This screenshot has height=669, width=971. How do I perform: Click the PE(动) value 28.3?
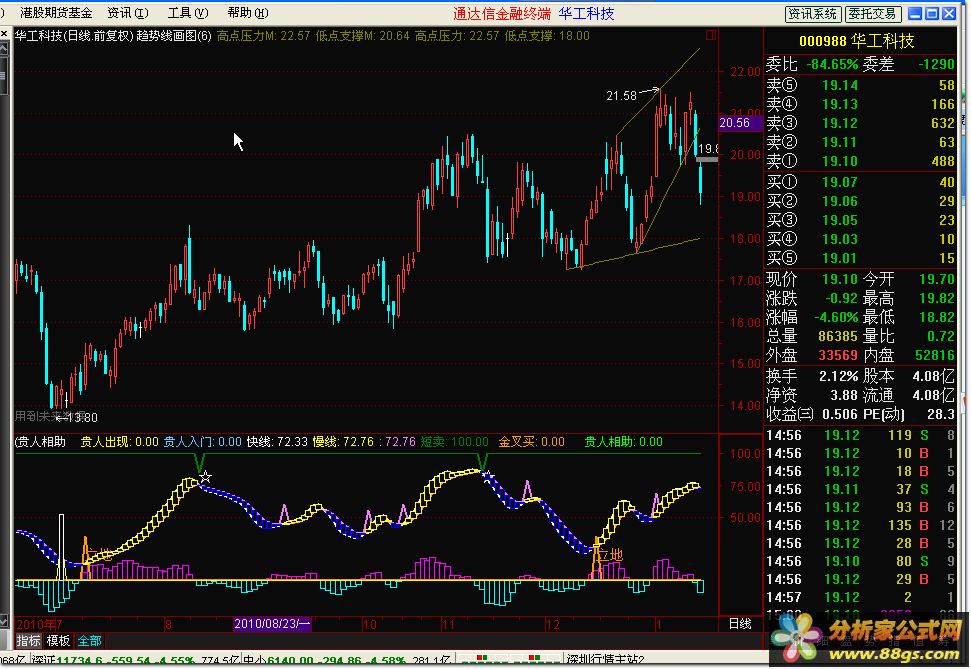941,414
